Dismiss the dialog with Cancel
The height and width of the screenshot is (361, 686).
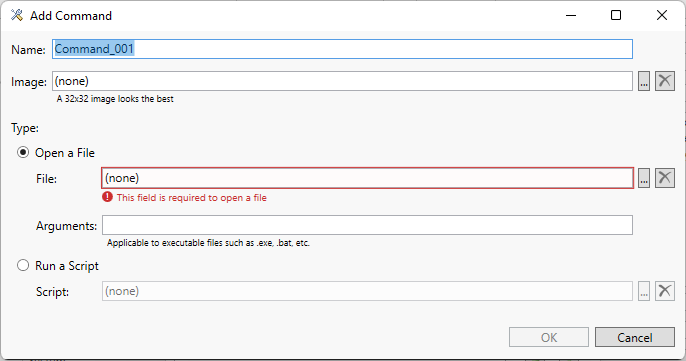coord(634,337)
